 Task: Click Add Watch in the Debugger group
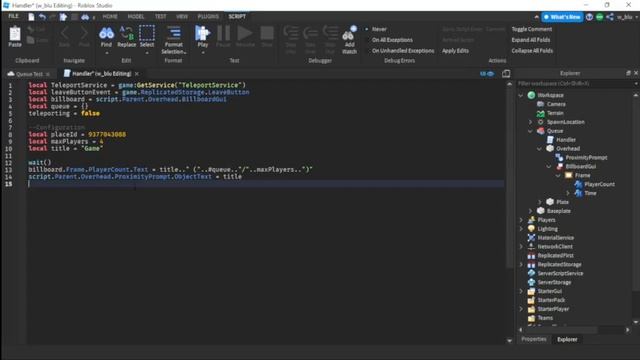tap(349, 40)
